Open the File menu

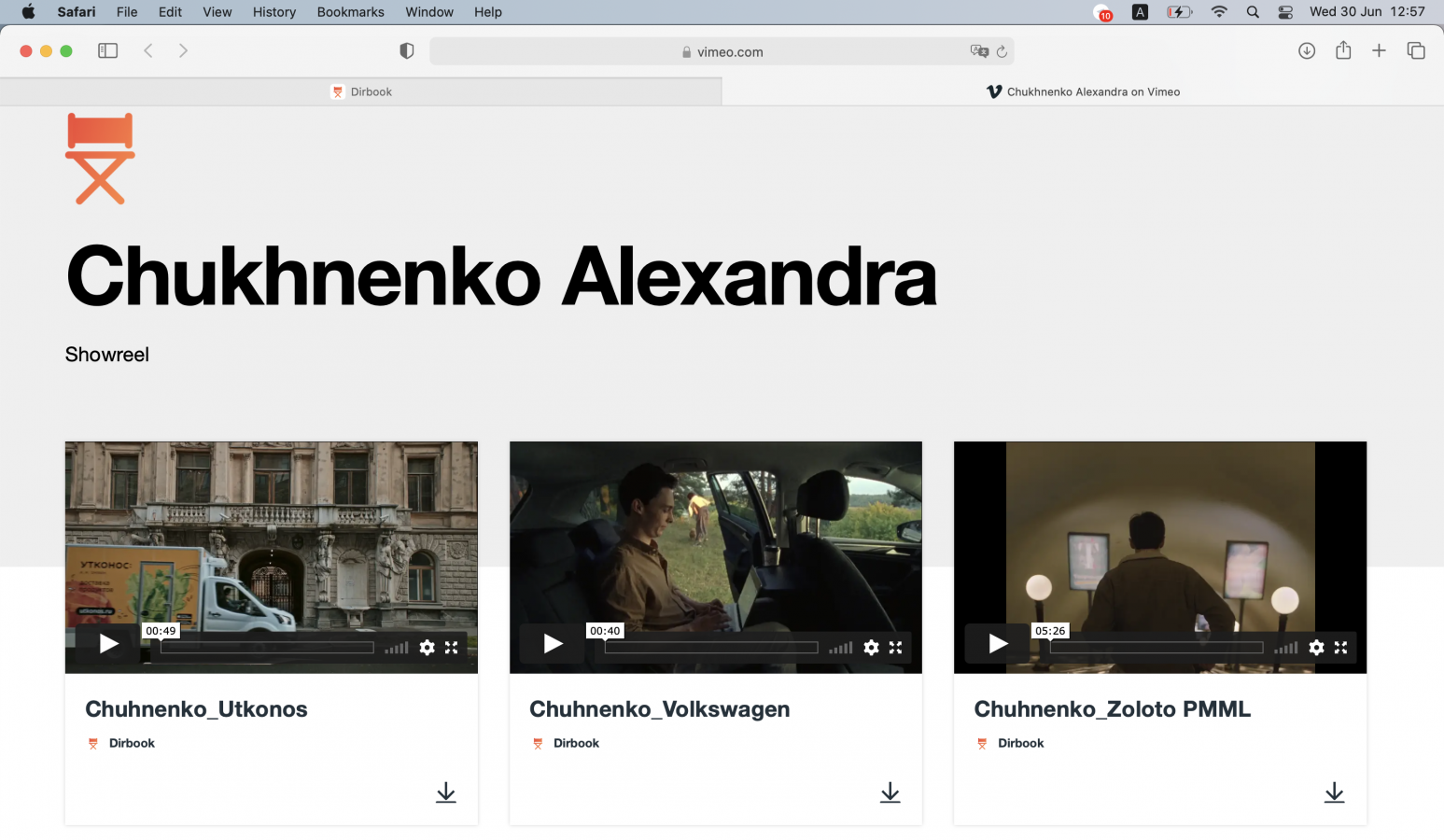127,12
